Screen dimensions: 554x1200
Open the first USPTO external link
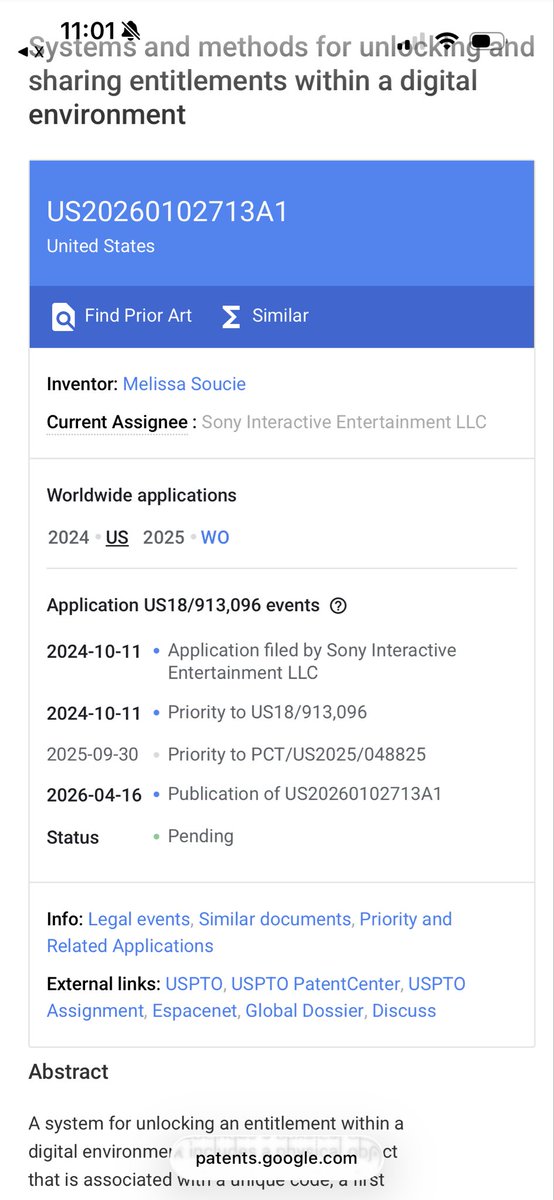[x=195, y=984]
